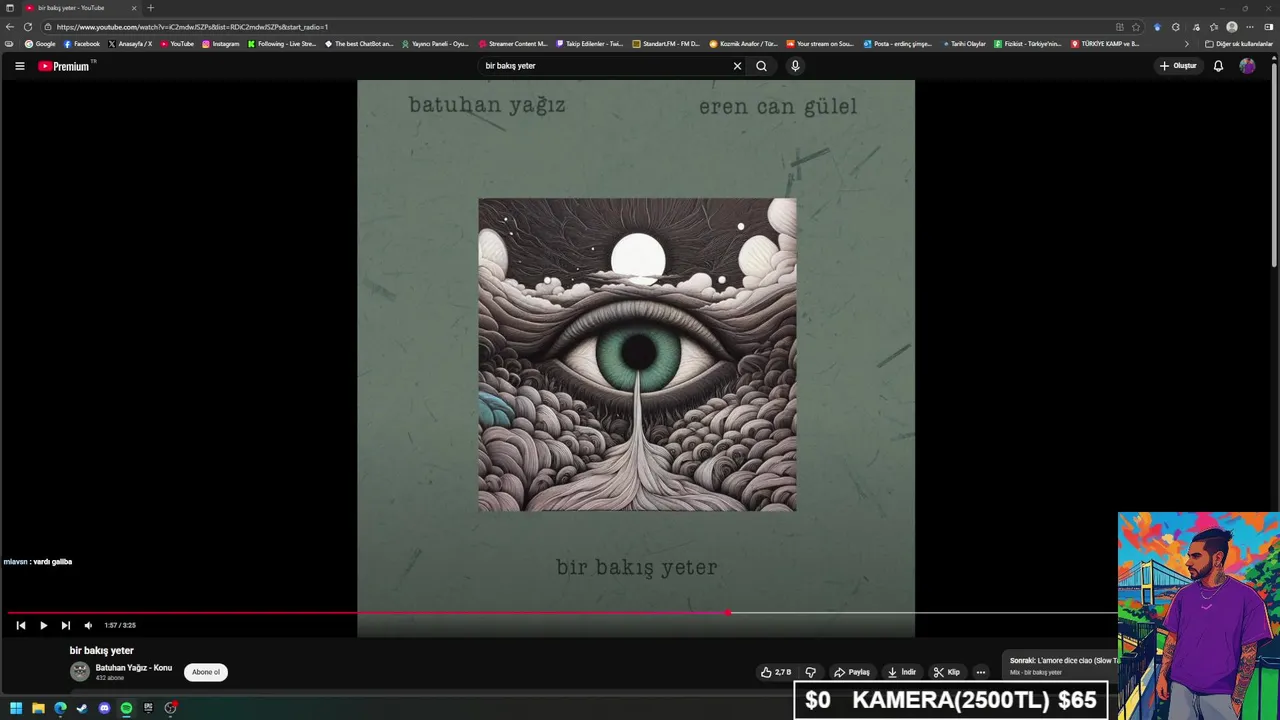Seek using the red progress bar handle
The width and height of the screenshot is (1280, 720).
[728, 613]
